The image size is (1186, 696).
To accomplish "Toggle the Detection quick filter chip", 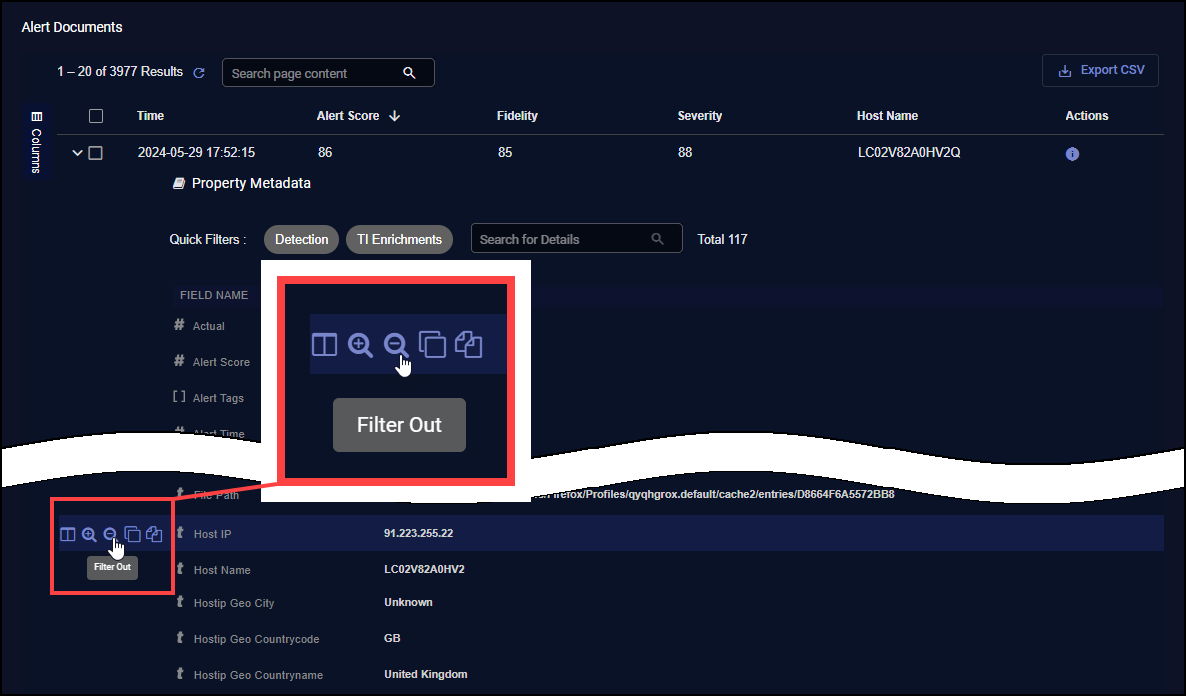I will pos(301,240).
